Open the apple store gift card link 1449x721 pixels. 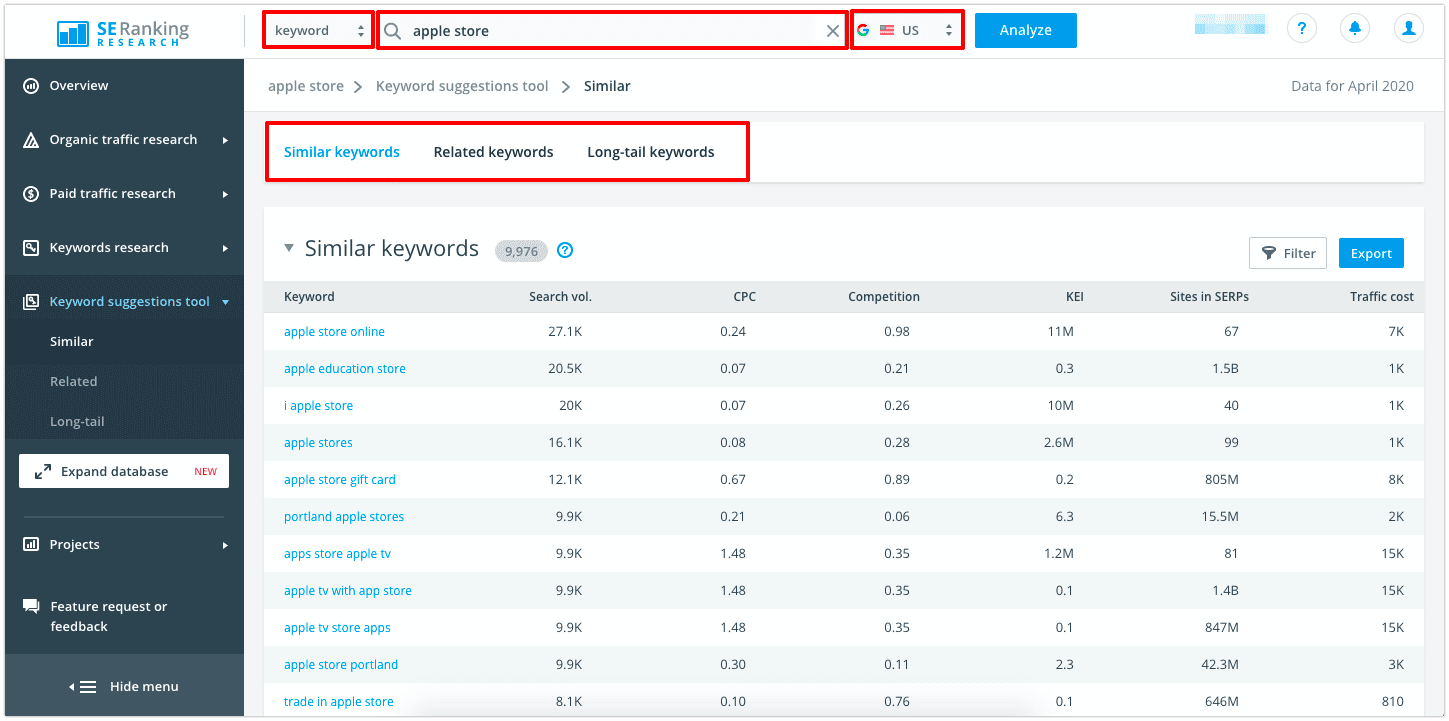340,480
